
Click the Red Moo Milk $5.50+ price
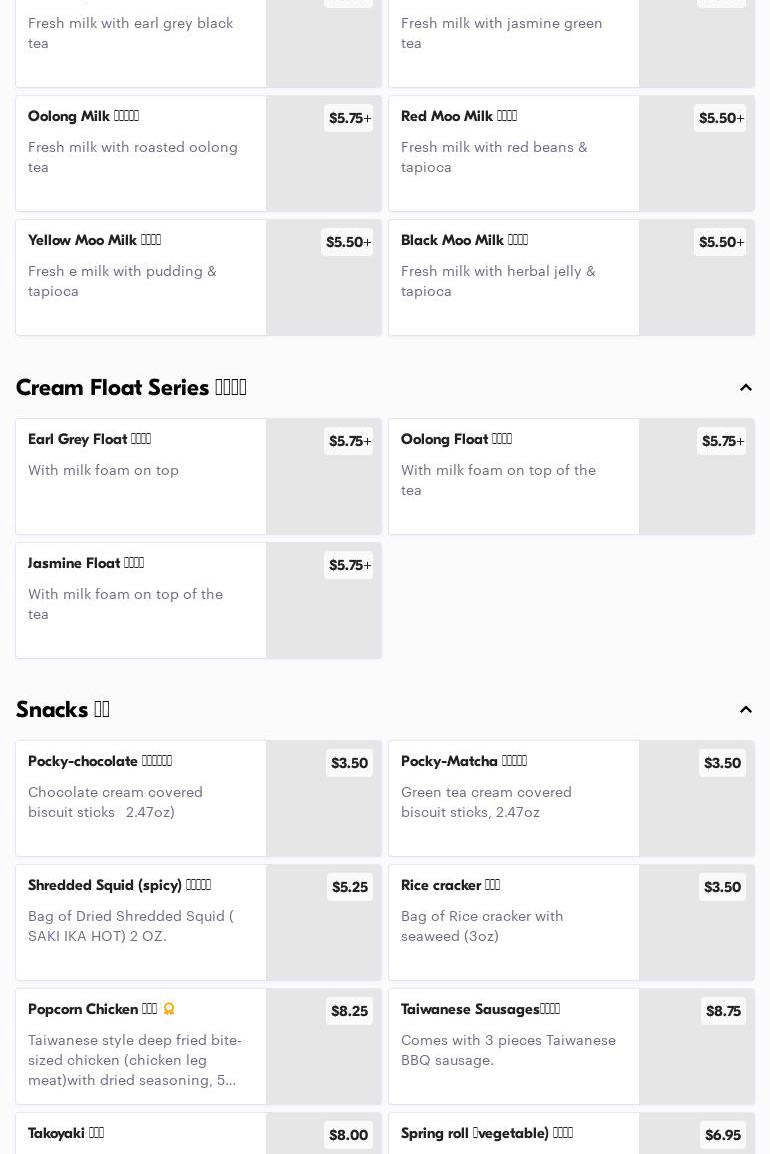(720, 118)
